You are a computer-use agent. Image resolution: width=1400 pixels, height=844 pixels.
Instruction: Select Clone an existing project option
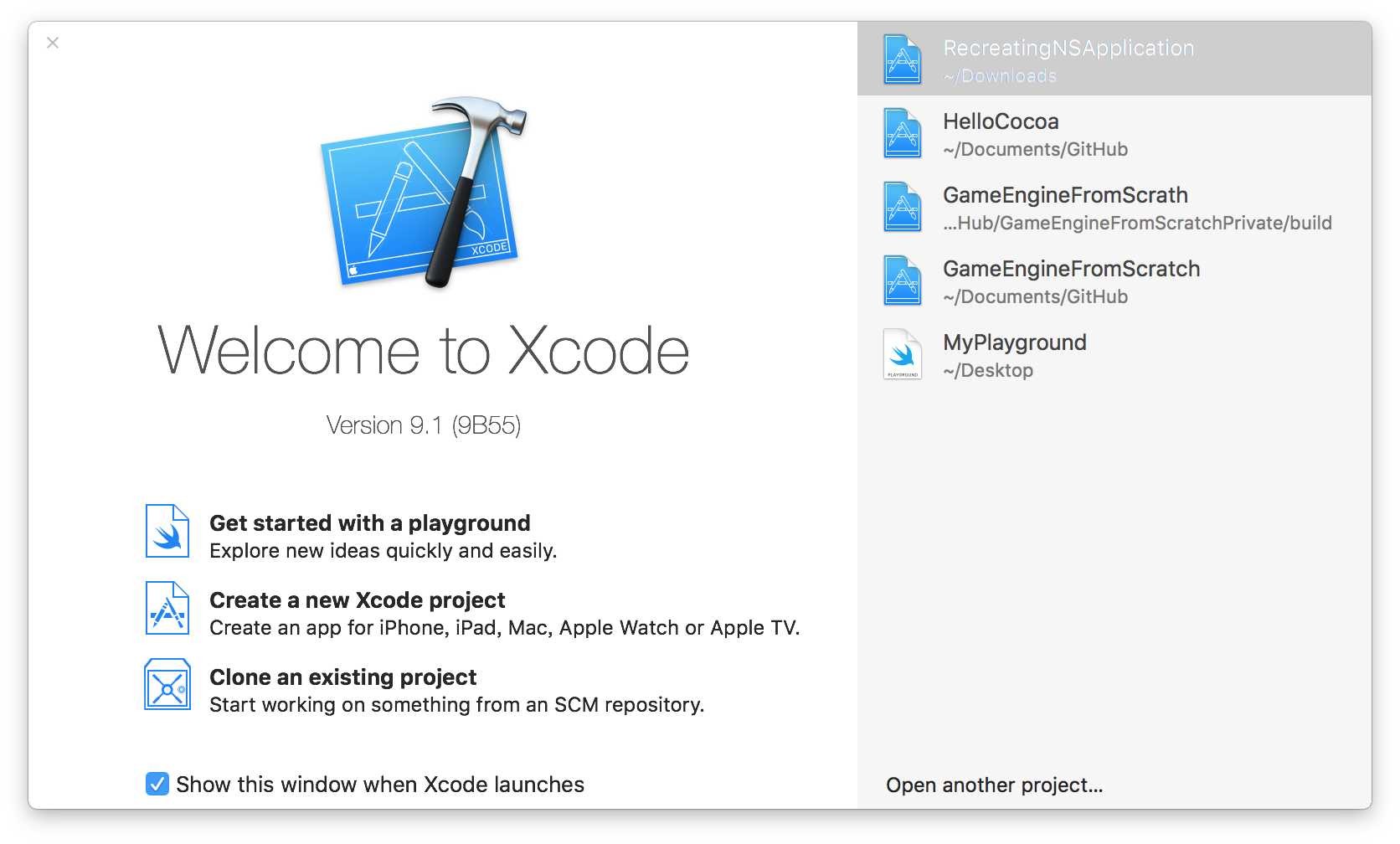click(x=342, y=677)
